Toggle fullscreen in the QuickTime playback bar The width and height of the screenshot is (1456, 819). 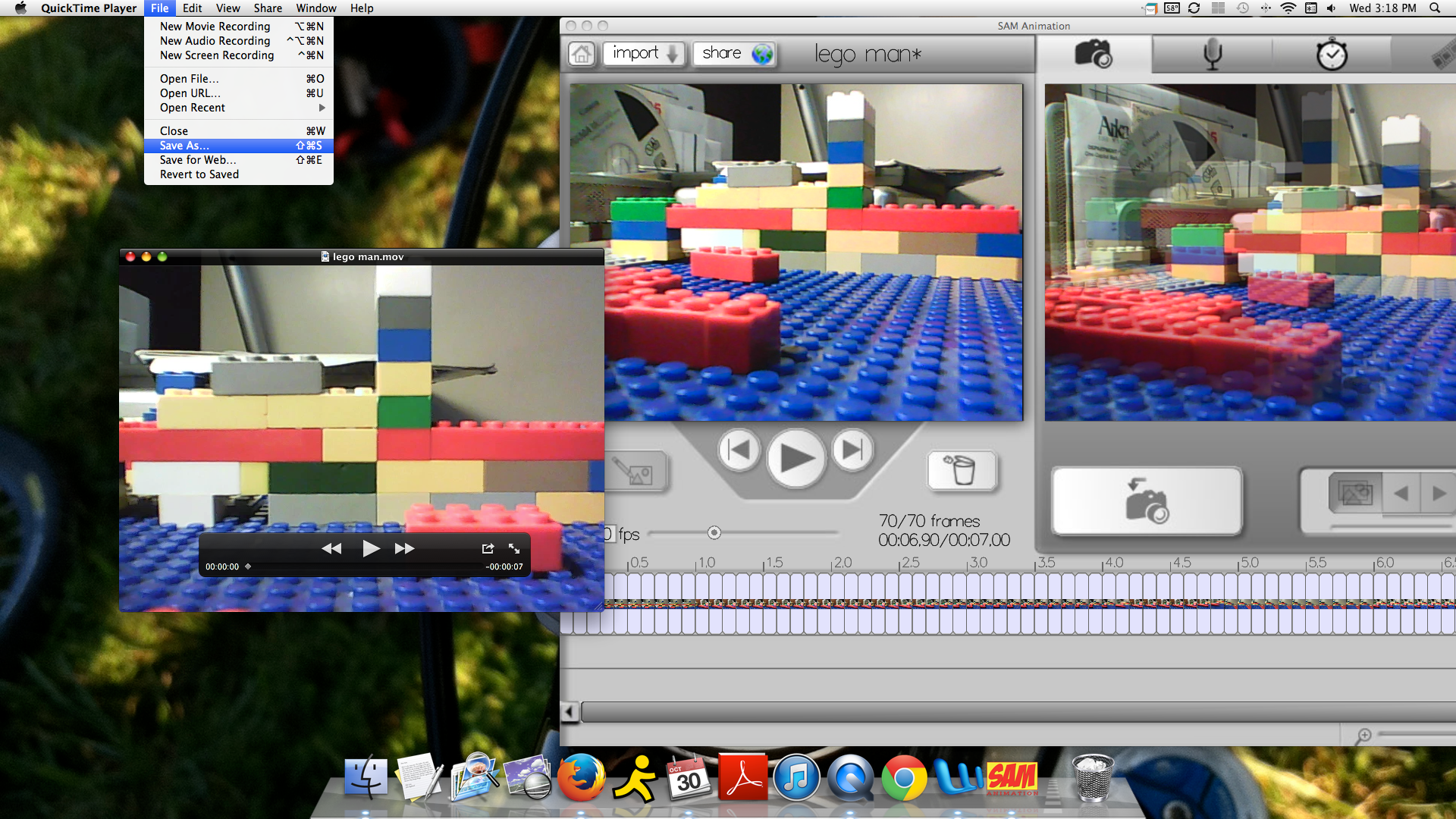click(x=515, y=548)
